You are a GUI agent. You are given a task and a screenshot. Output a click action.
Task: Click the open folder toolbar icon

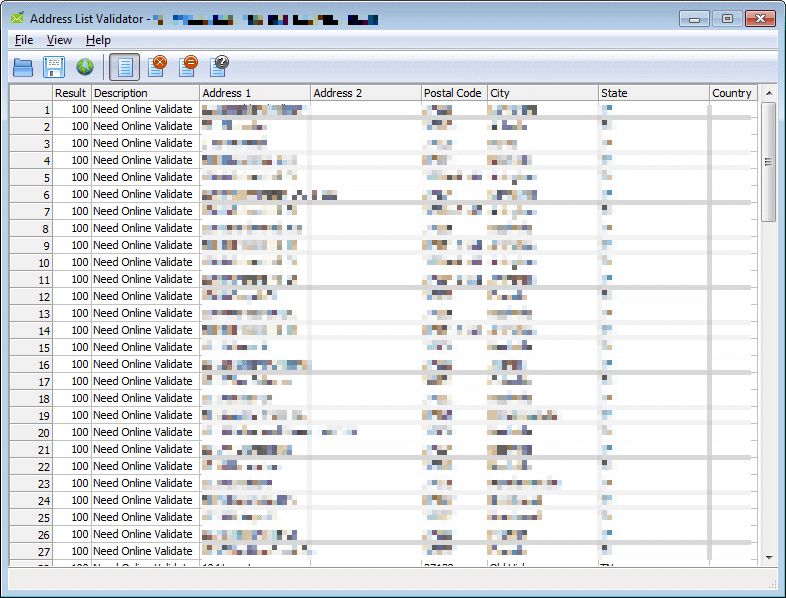(x=23, y=67)
